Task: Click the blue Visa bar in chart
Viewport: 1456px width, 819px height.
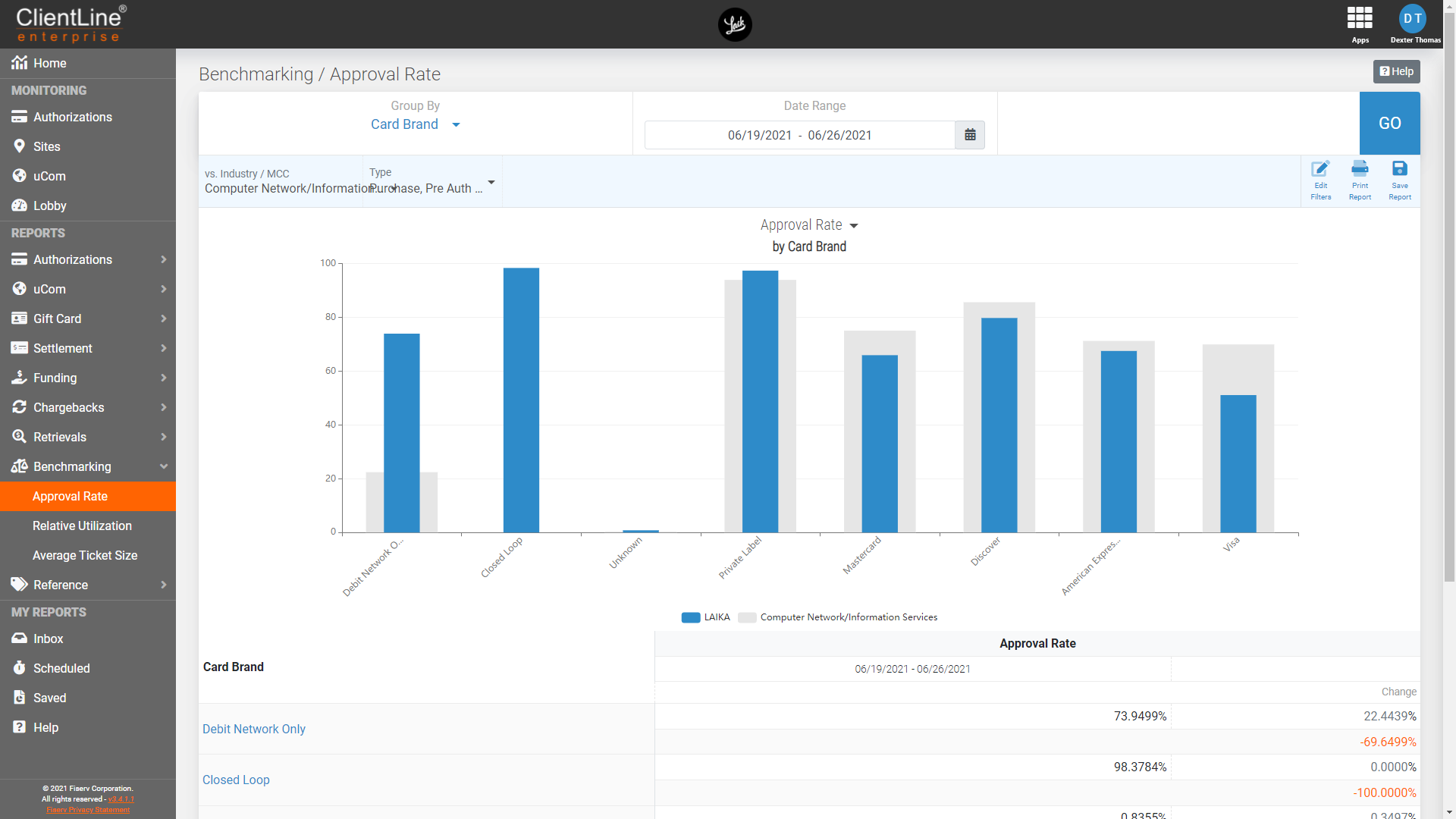Action: pyautogui.click(x=1238, y=463)
